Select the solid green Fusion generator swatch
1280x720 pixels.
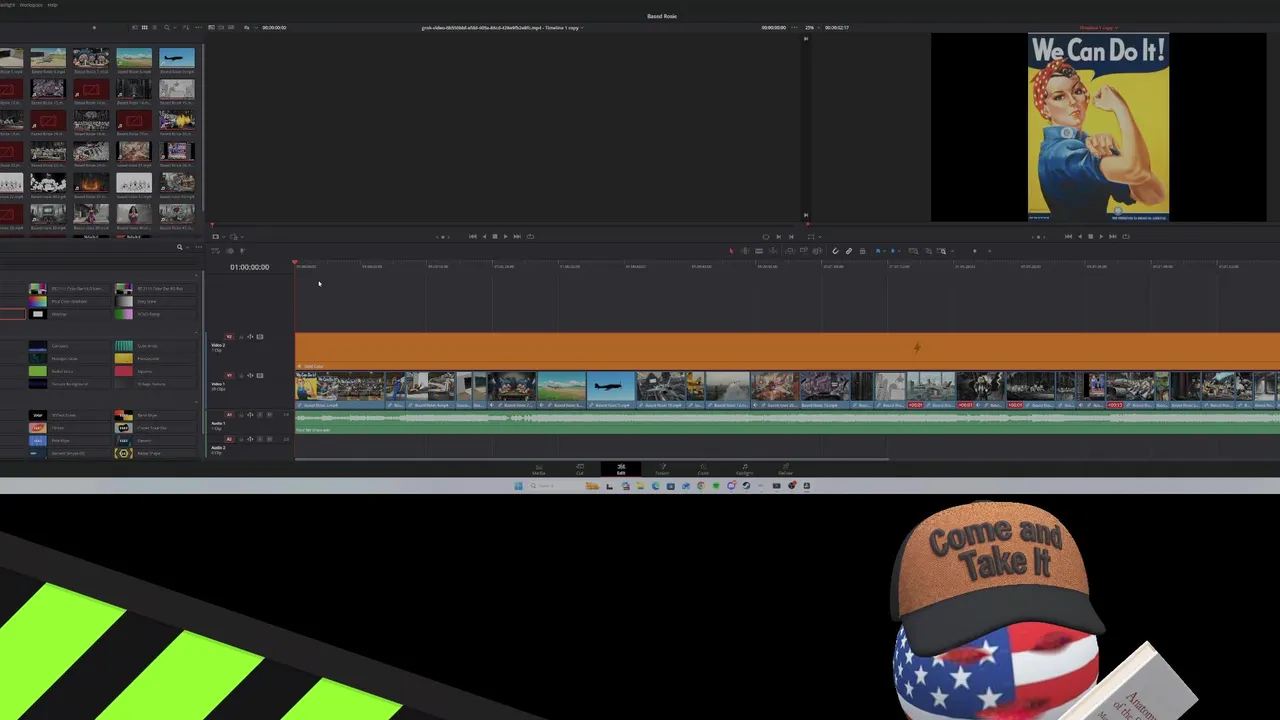(38, 371)
